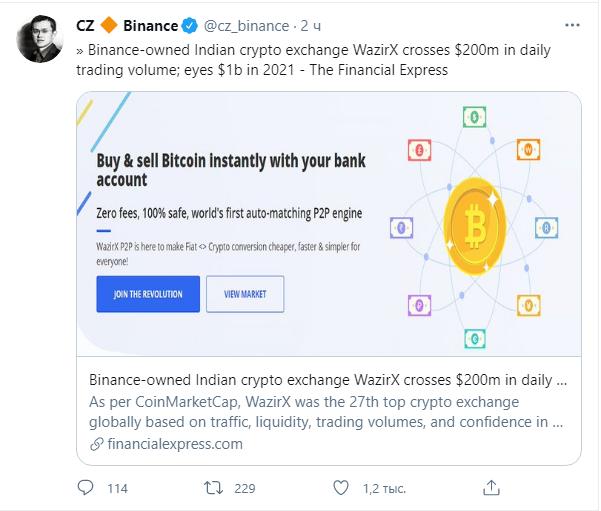Open CZ's profile avatar photo
This screenshot has height=511, width=601.
coord(40,39)
